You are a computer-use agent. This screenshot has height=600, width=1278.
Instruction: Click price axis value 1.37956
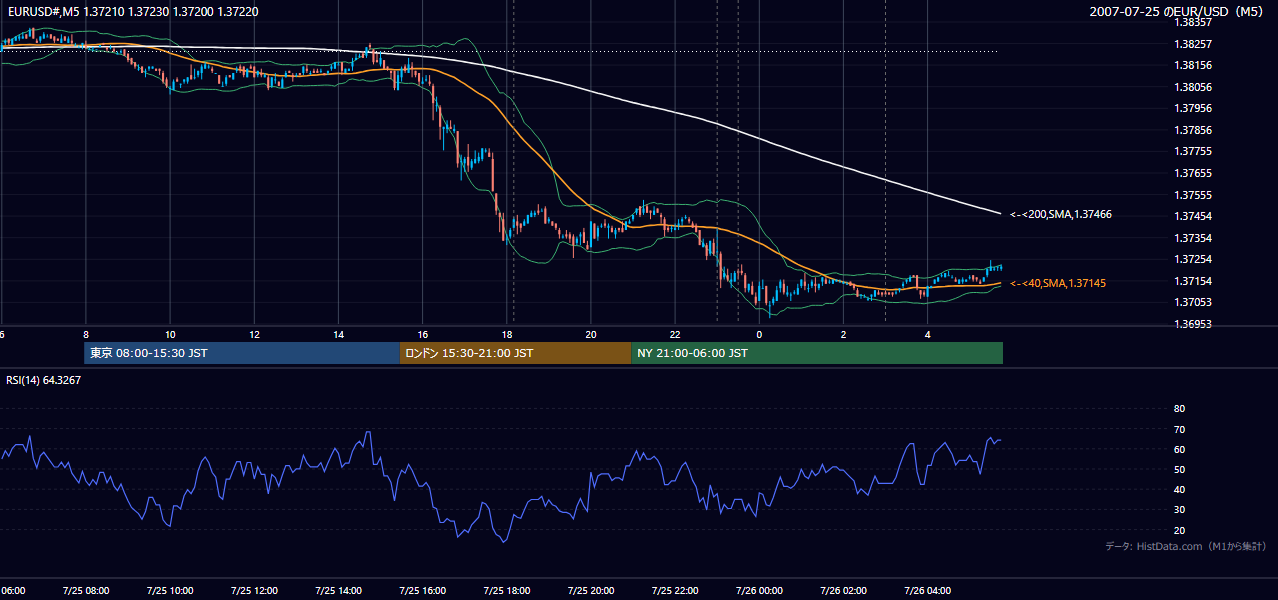tap(1193, 108)
